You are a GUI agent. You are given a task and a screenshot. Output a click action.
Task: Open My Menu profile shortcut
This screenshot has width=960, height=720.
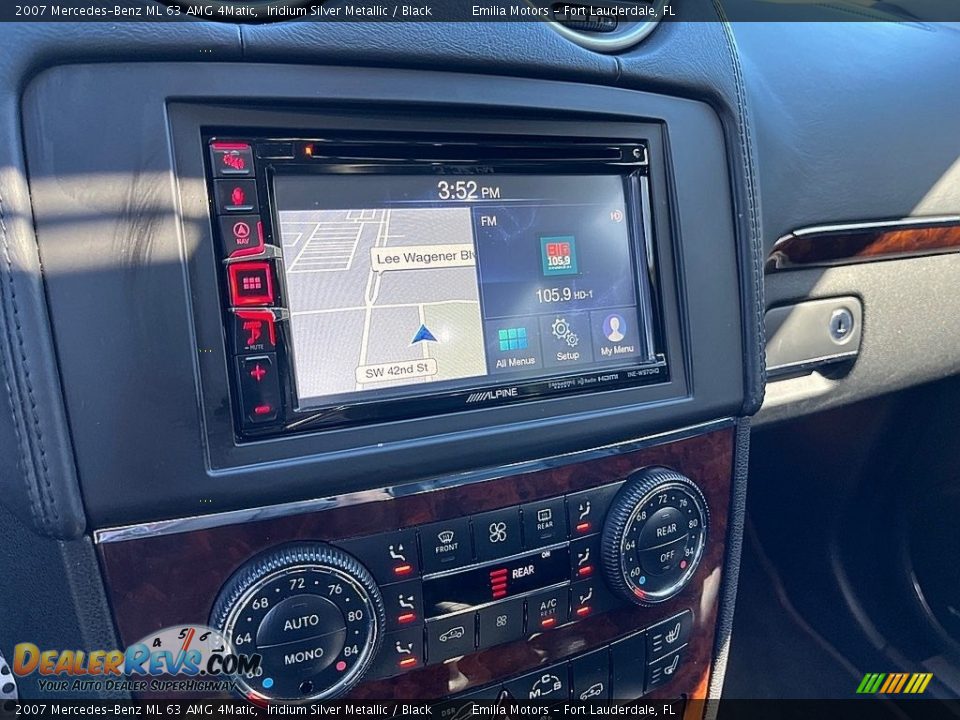pos(615,335)
